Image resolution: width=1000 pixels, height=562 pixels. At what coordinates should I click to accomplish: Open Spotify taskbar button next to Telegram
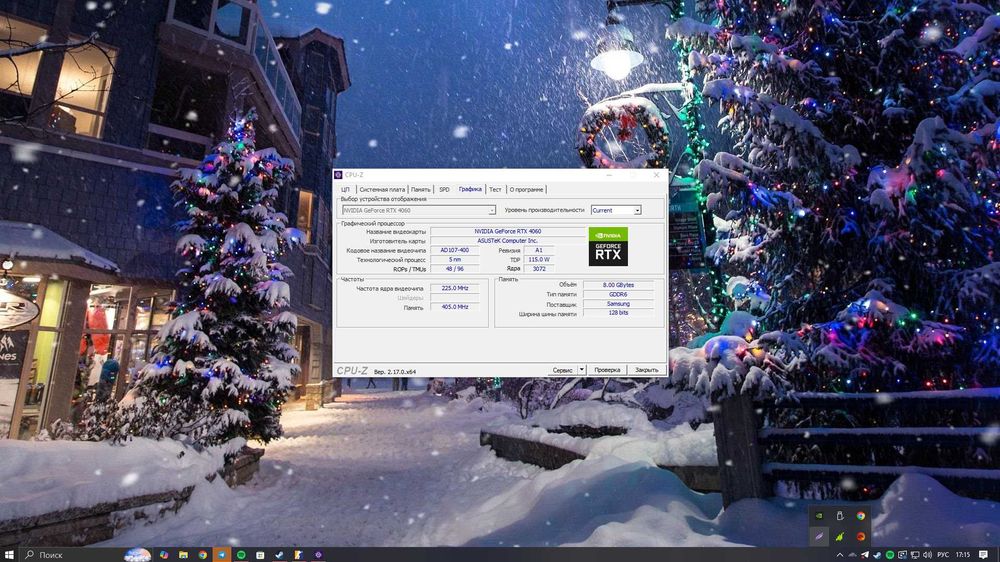241,555
